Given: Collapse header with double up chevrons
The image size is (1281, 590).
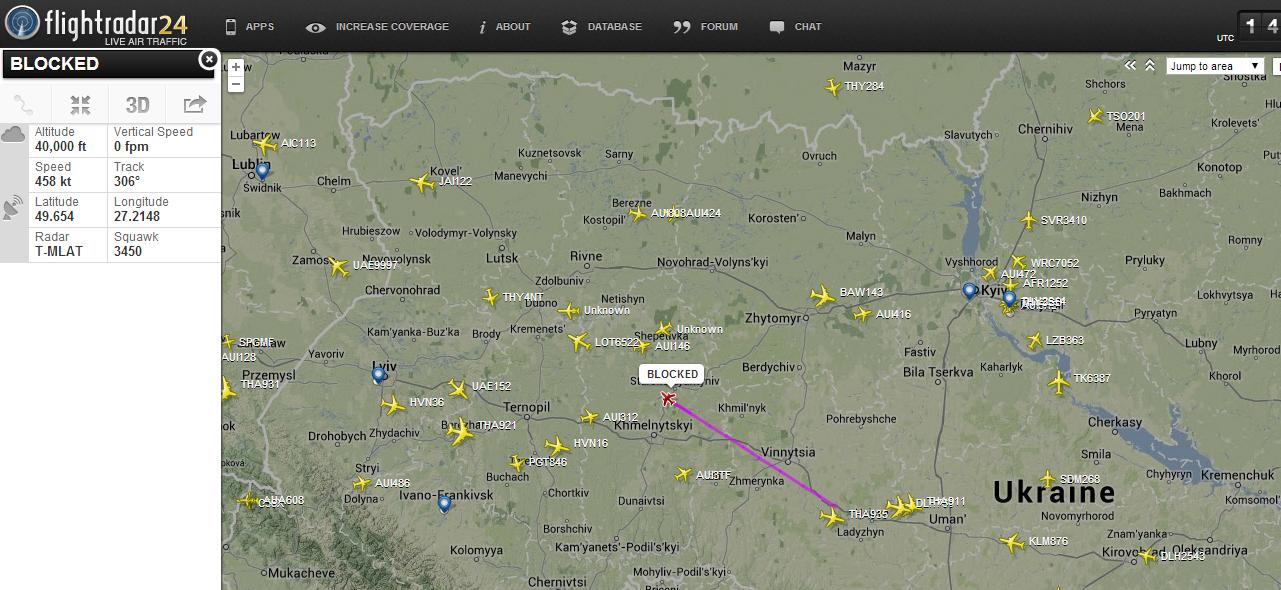Looking at the screenshot, I should [1150, 65].
